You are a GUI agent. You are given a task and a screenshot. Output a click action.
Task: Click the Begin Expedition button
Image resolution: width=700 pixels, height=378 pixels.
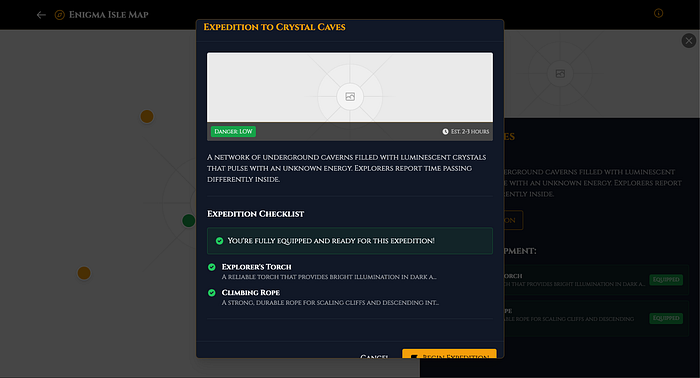pos(449,353)
